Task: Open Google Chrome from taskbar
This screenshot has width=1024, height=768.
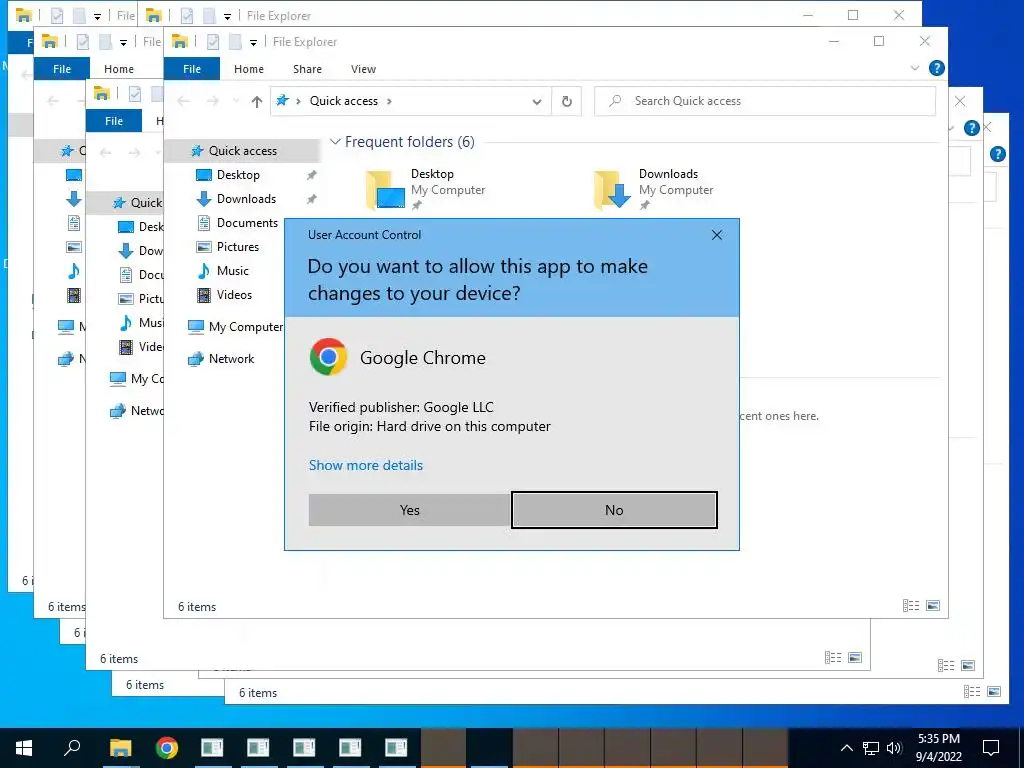Action: pyautogui.click(x=167, y=748)
